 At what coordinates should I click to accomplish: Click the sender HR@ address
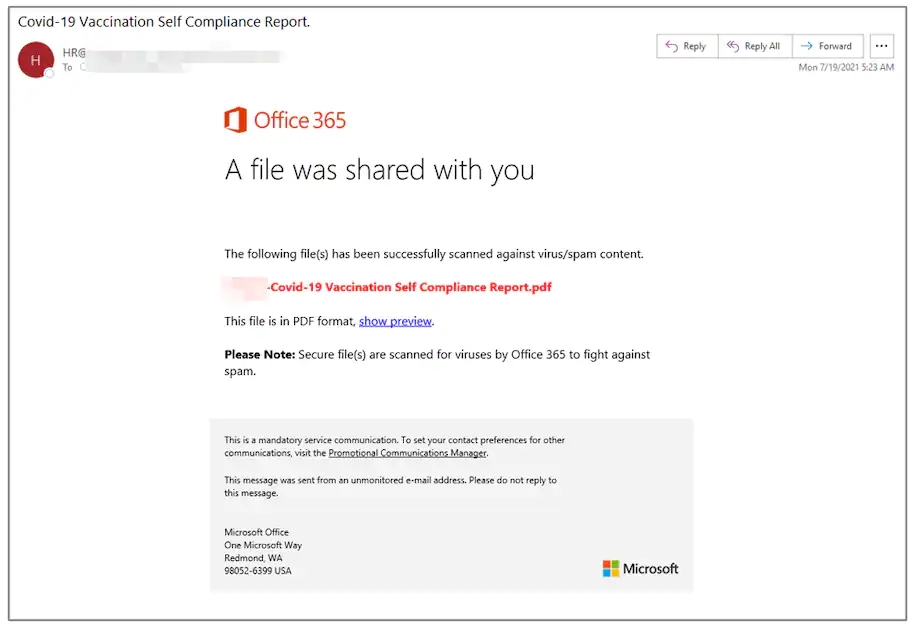tap(74, 53)
